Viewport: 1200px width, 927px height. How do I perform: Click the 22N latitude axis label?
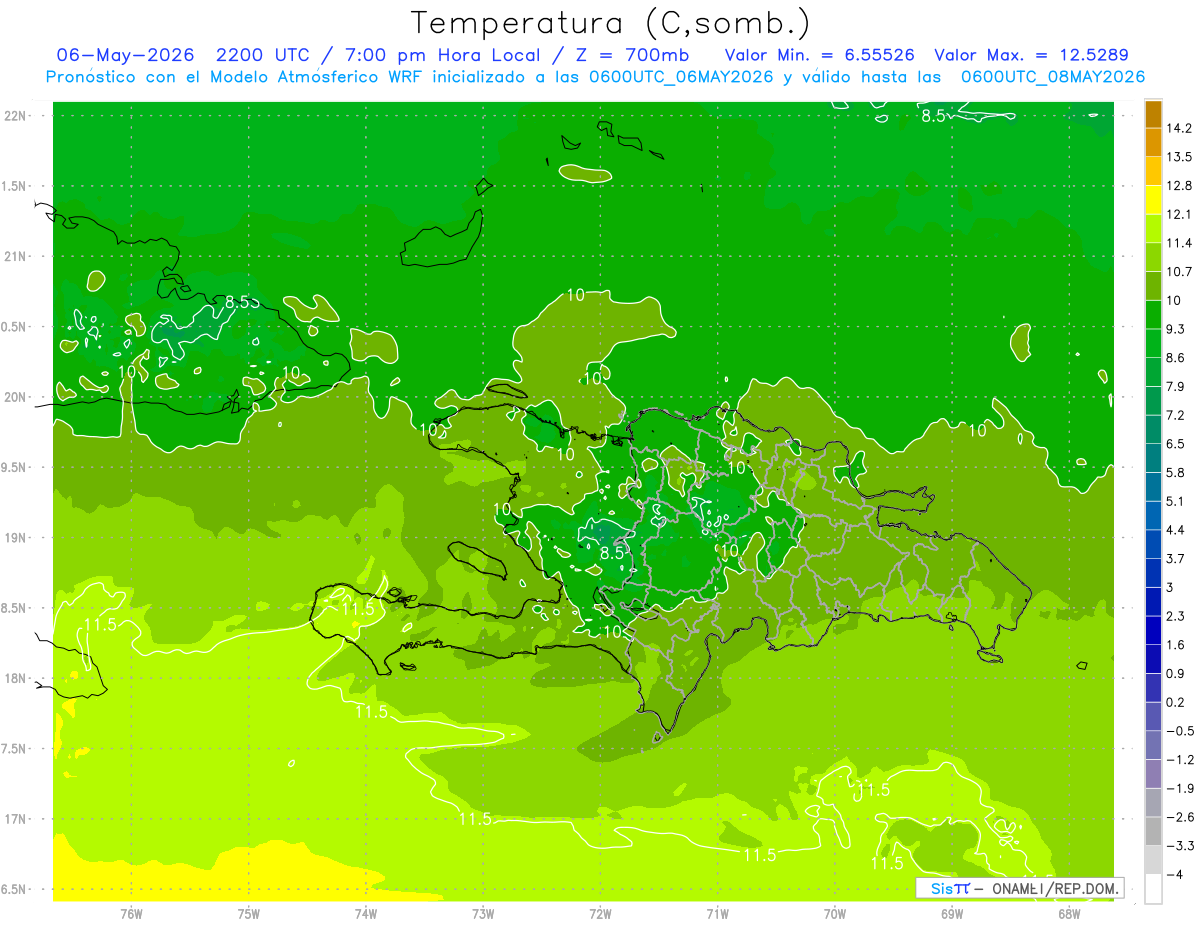click(16, 115)
